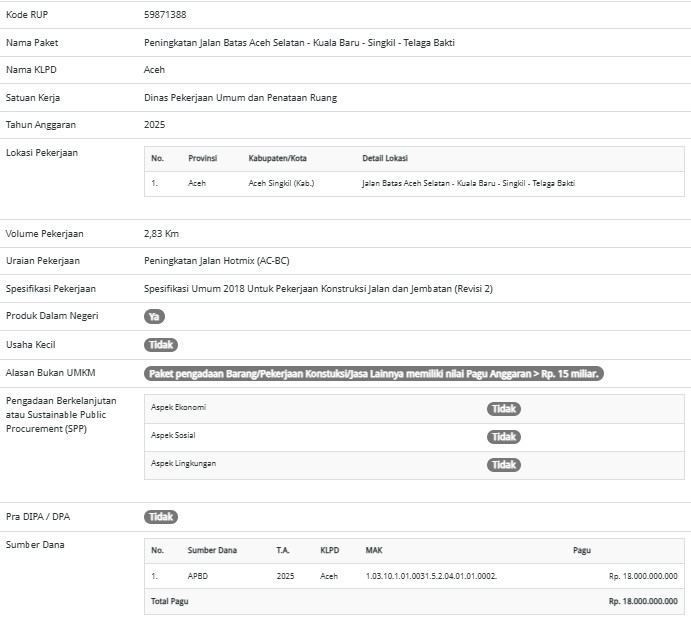The height and width of the screenshot is (629, 691).
Task: Click the APBD source cell in funding table
Action: tap(198, 576)
